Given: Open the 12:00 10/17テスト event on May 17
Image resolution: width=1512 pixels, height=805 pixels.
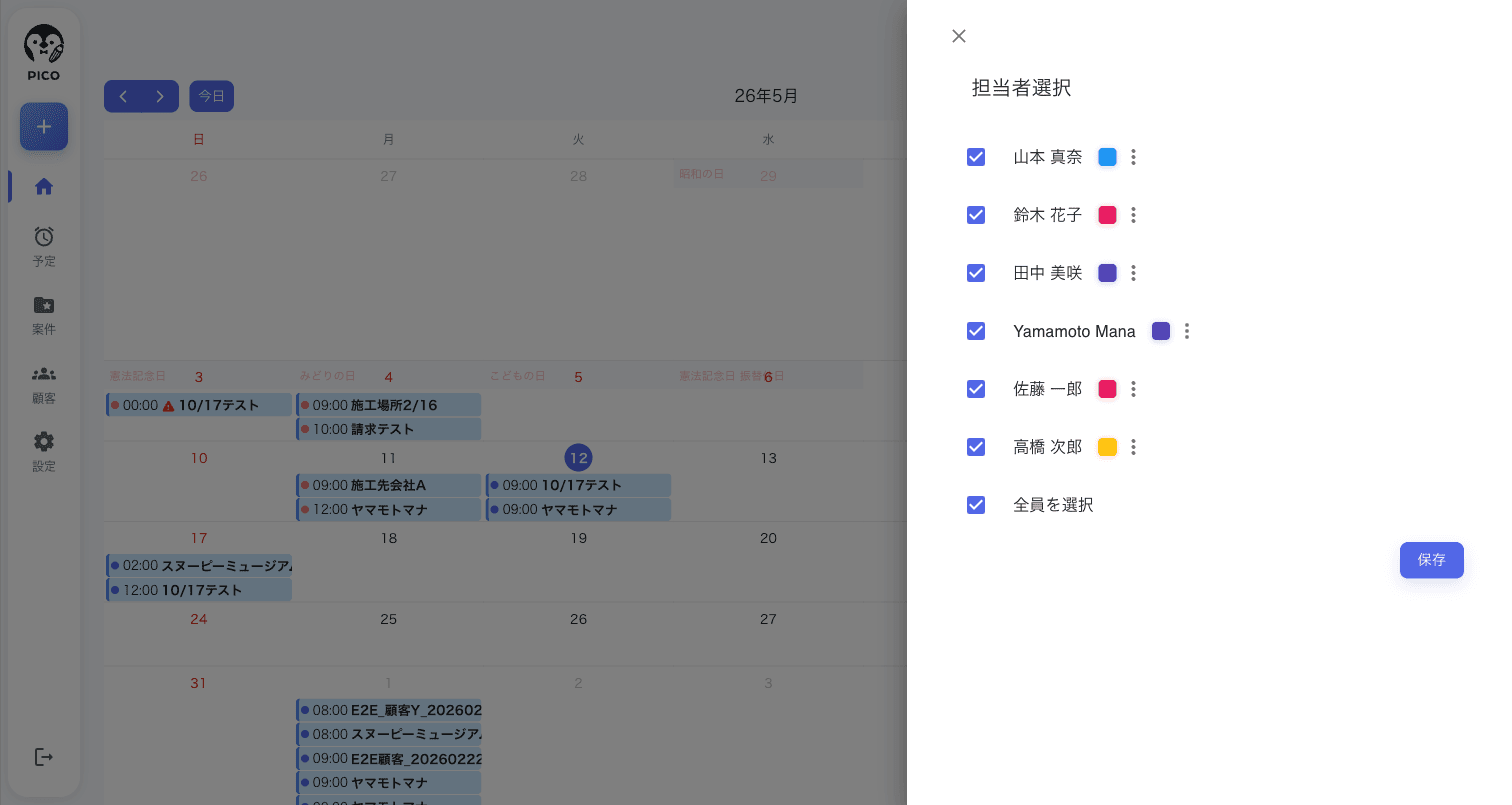Looking at the screenshot, I should [199, 590].
